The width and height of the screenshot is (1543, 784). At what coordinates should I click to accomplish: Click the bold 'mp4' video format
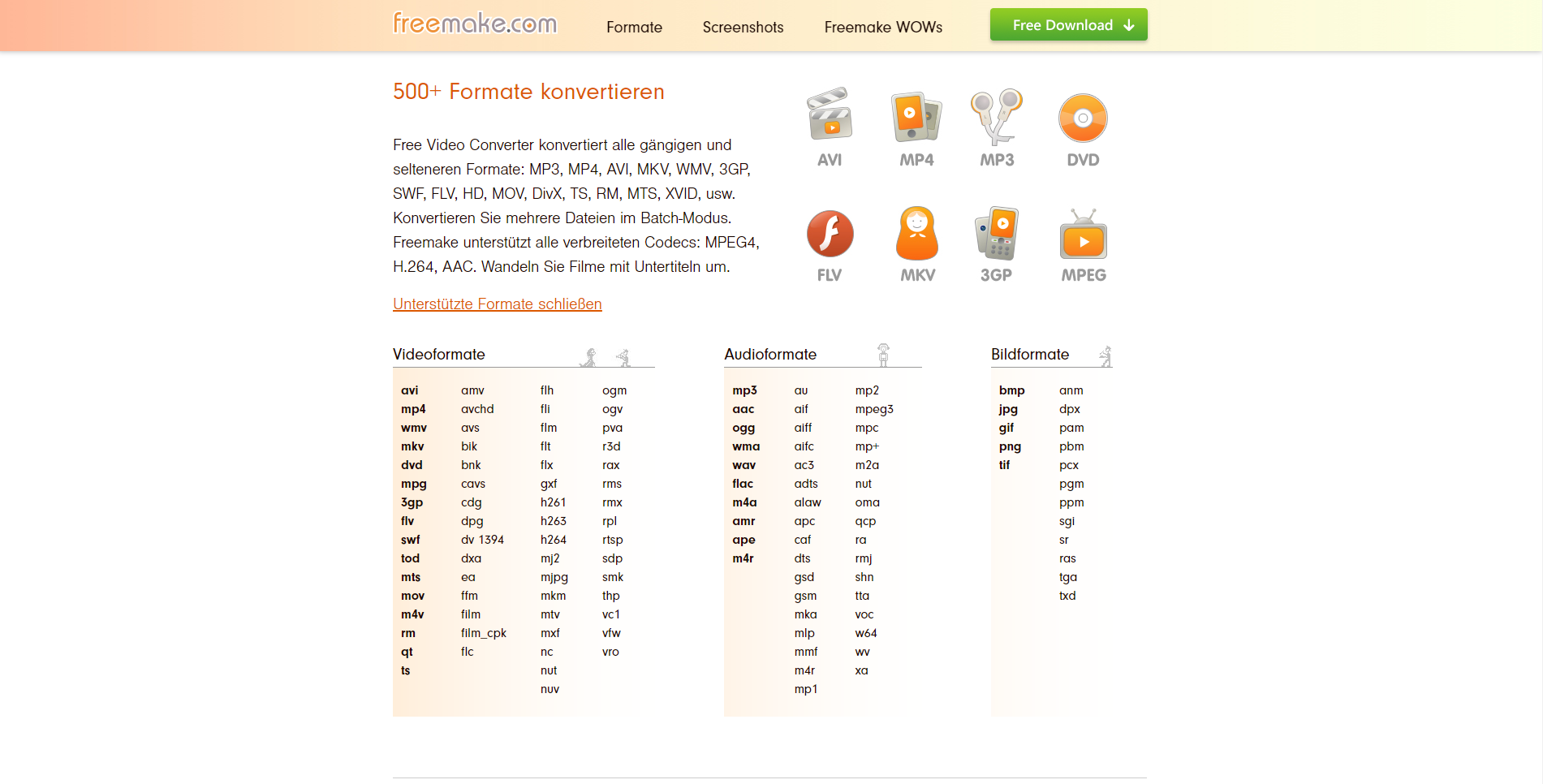point(413,409)
